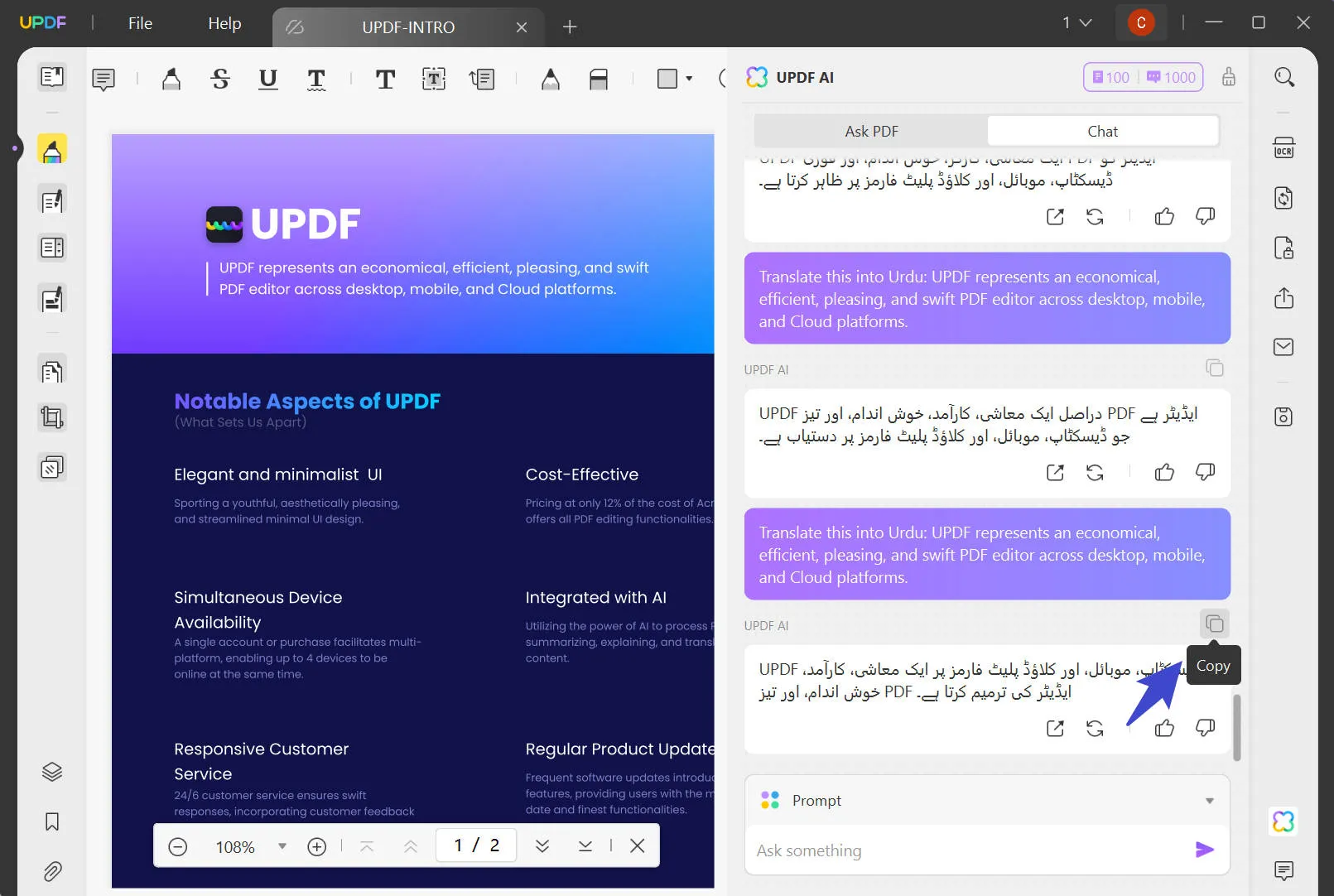Go to the next page
Screen dimensions: 1334x896
(x=542, y=845)
